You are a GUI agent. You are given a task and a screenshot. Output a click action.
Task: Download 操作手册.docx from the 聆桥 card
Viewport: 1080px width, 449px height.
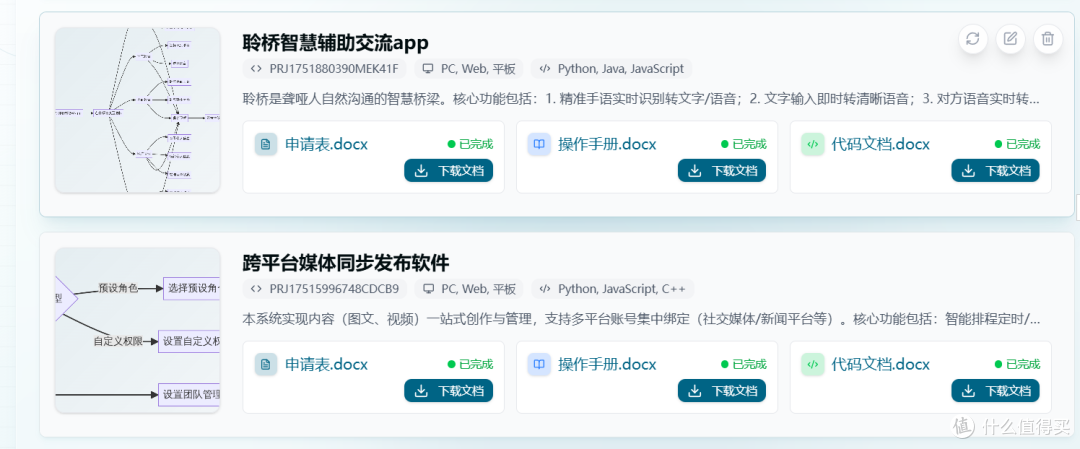pyautogui.click(x=722, y=171)
